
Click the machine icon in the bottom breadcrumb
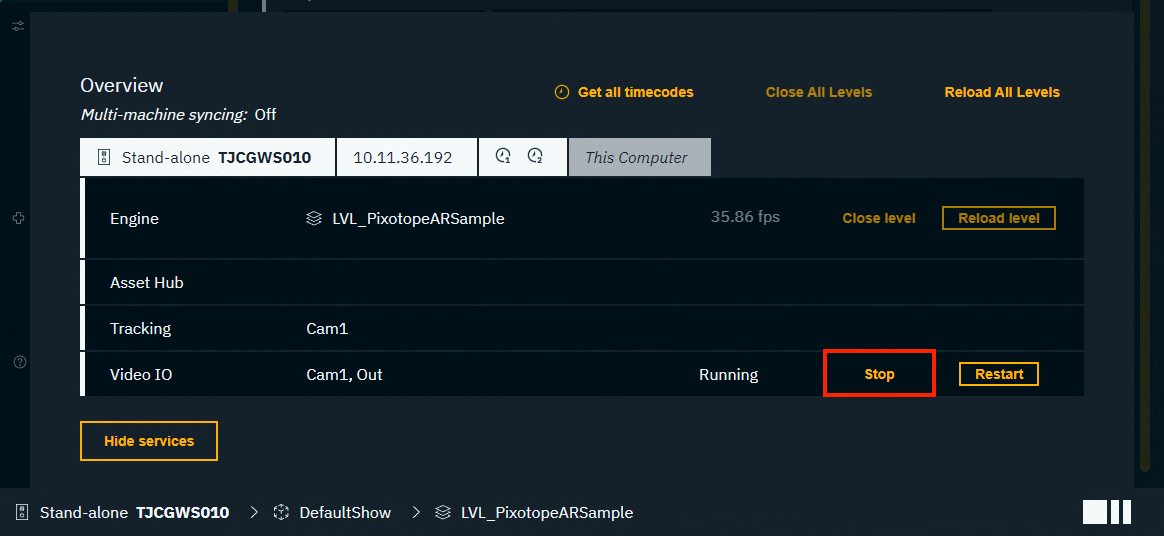click(x=22, y=512)
